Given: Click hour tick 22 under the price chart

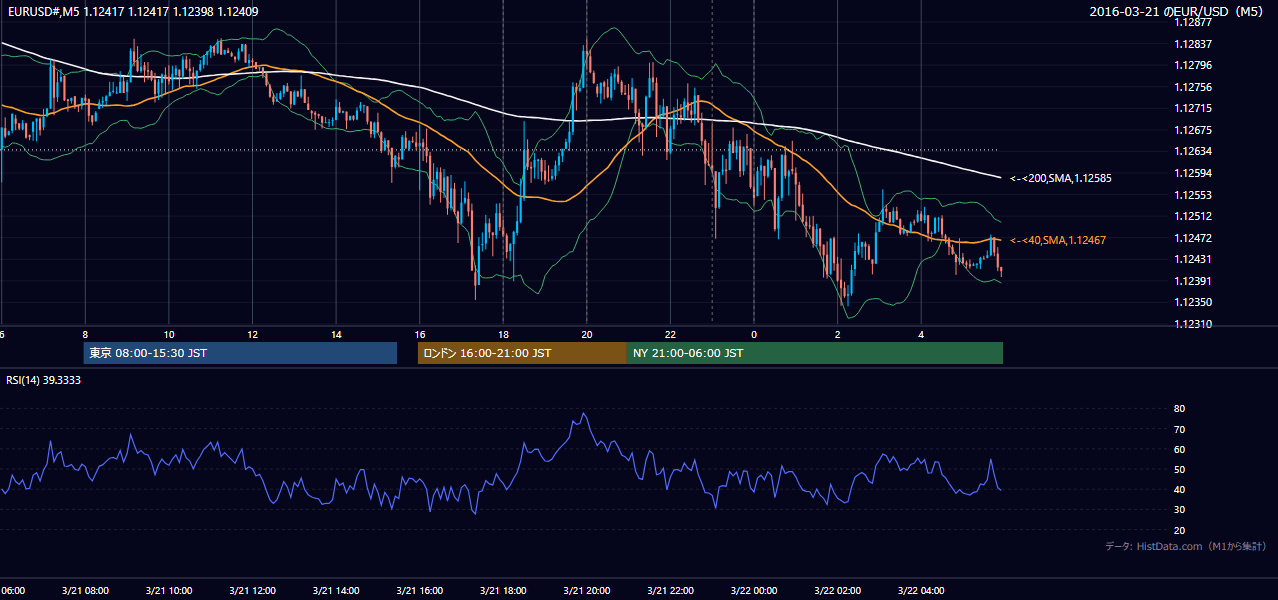Looking at the screenshot, I should (670, 334).
